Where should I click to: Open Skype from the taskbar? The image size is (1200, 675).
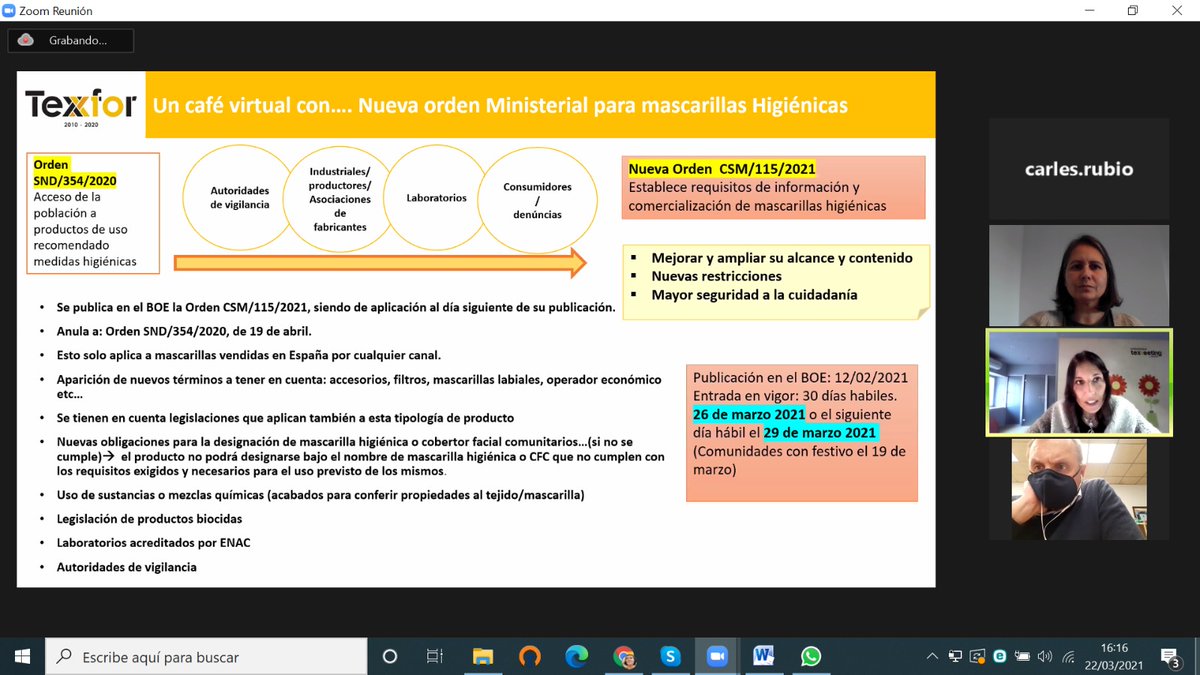coord(670,657)
